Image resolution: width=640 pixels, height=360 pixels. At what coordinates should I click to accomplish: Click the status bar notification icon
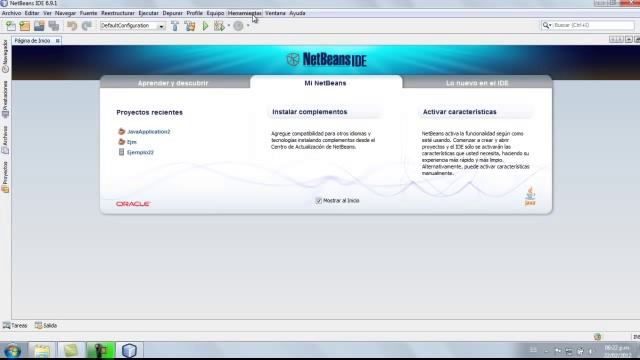point(598,337)
